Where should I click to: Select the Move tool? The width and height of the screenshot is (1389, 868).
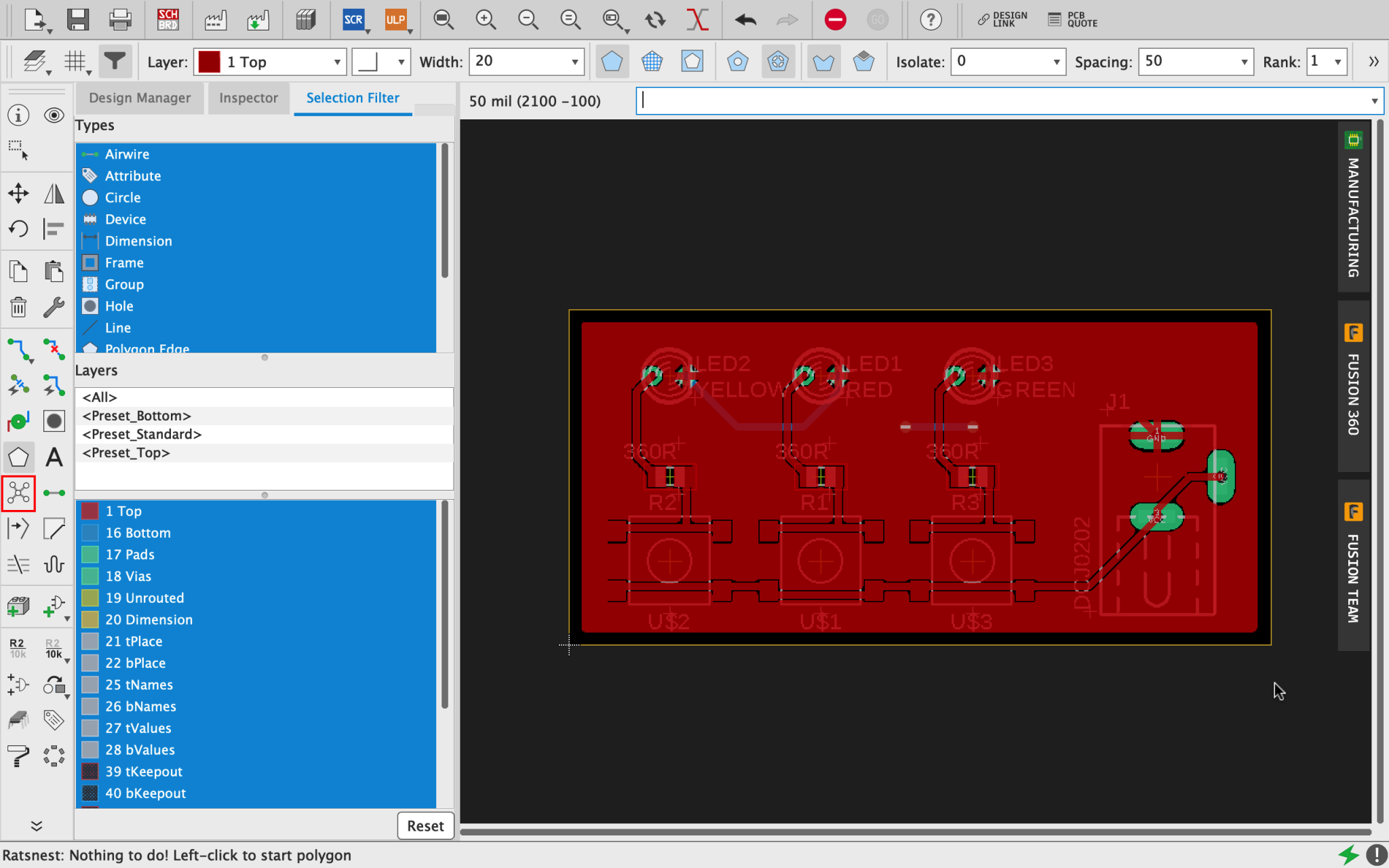pyautogui.click(x=18, y=193)
